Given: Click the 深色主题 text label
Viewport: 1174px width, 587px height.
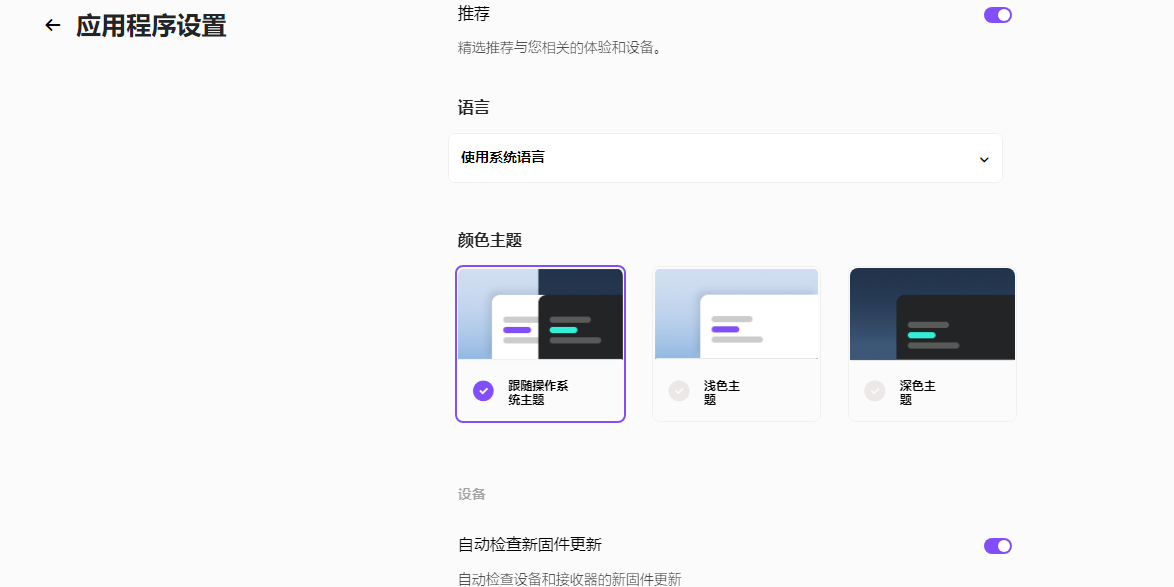Looking at the screenshot, I should click(917, 392).
